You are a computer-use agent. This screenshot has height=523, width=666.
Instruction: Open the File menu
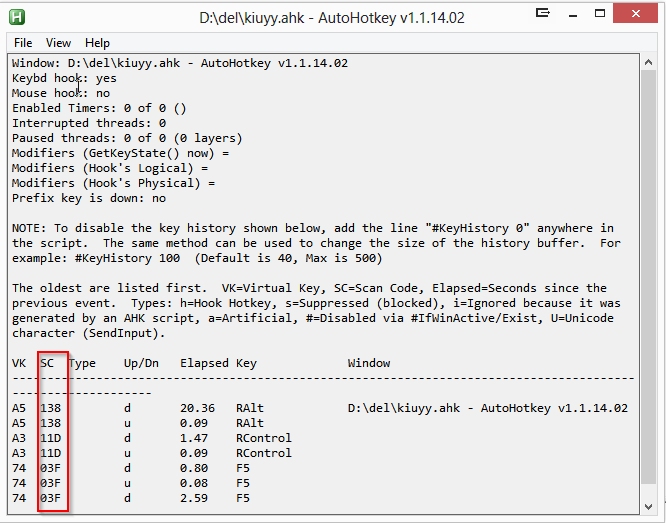pos(23,43)
